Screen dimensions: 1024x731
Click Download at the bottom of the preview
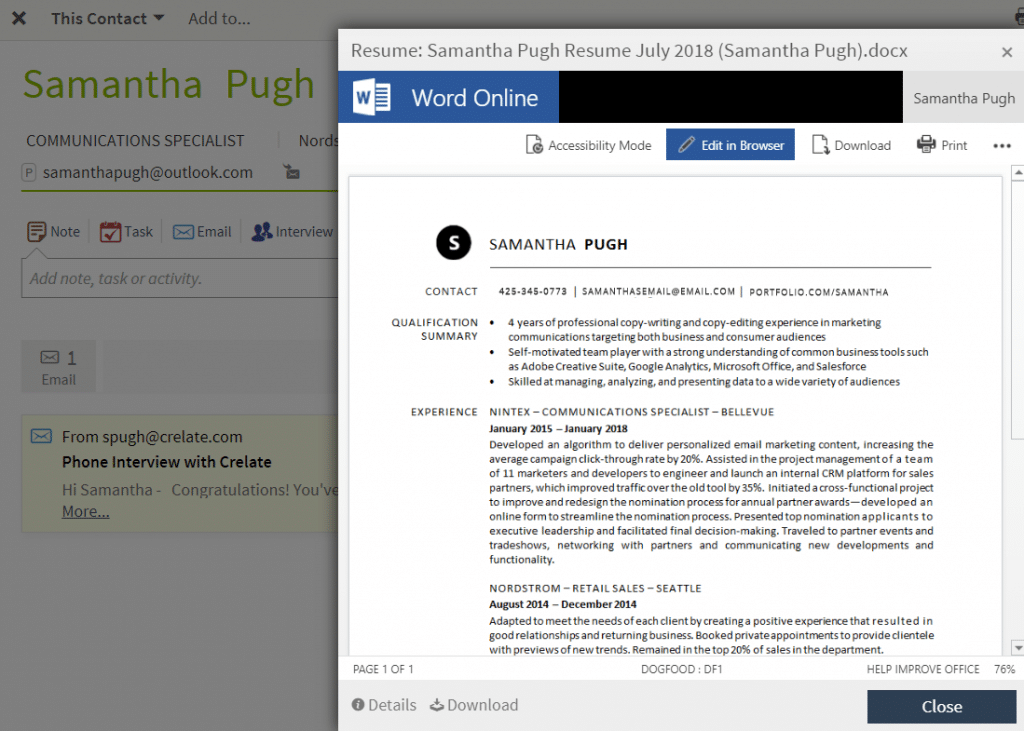click(474, 705)
